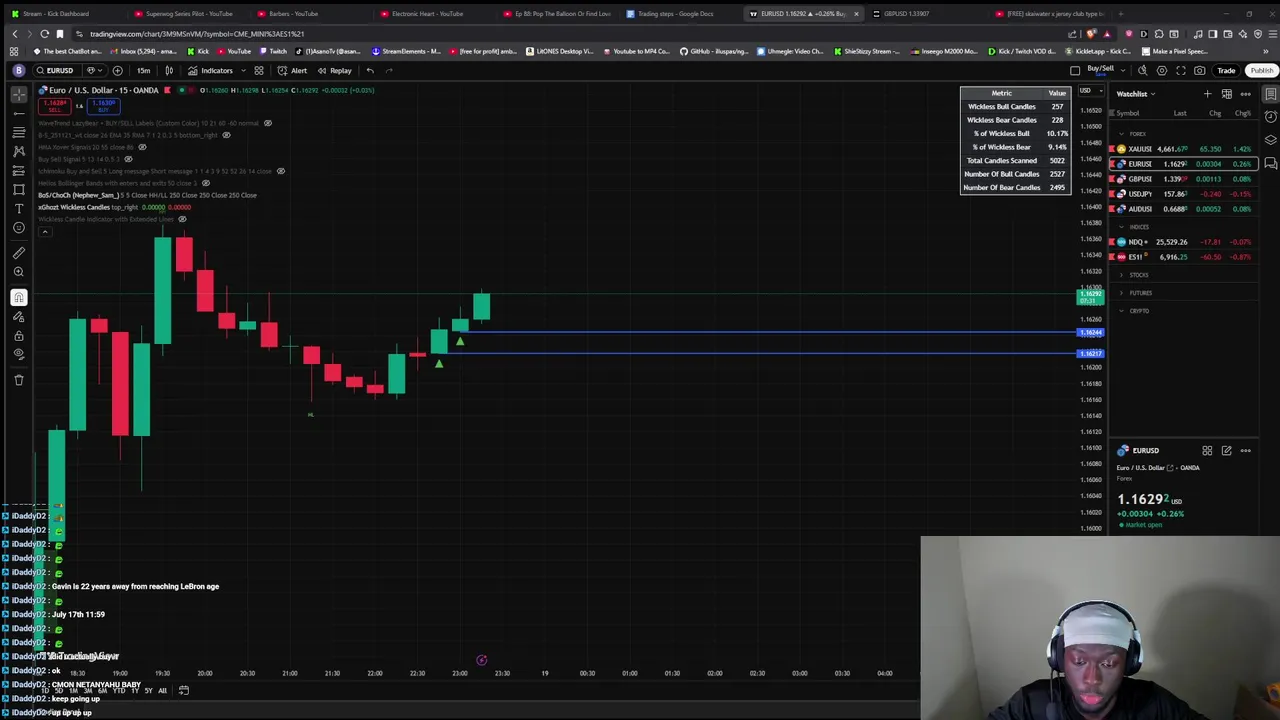Screen dimensions: 1280x720
Task: Open the 15m timeframe selector
Action: click(x=143, y=70)
